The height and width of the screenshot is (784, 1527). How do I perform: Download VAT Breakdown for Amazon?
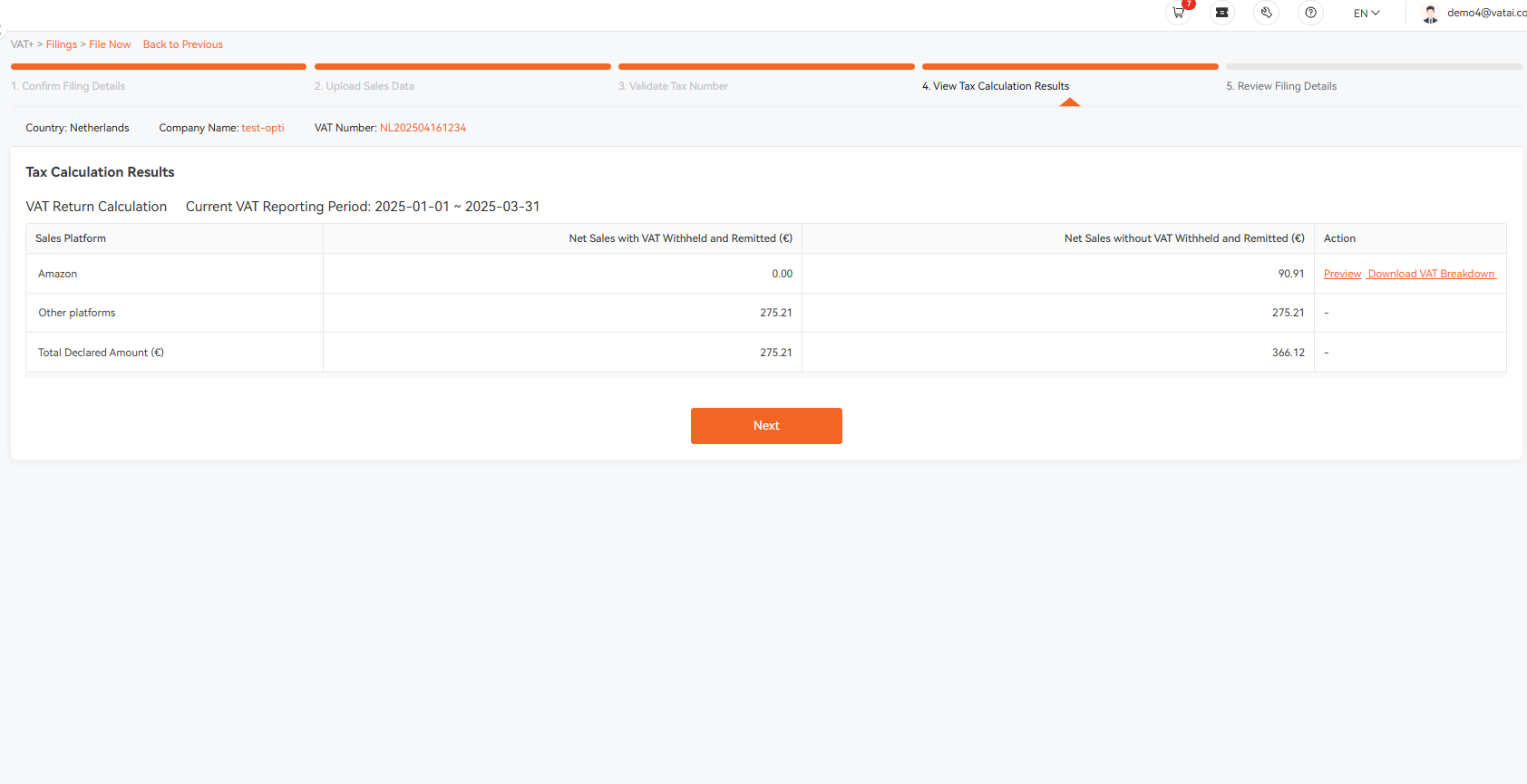click(1431, 274)
